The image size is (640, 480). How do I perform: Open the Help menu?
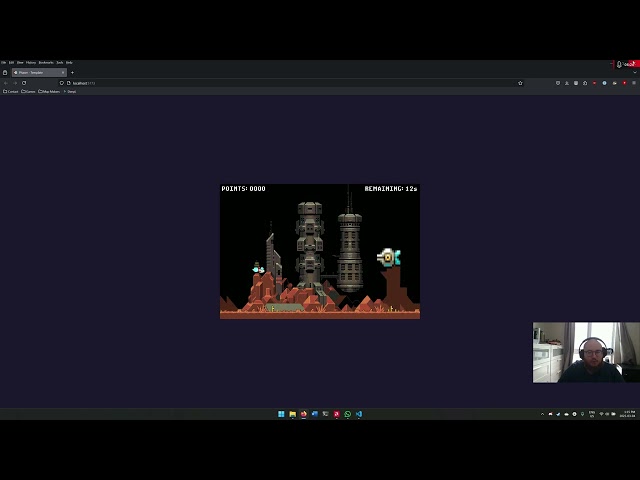click(x=69, y=62)
